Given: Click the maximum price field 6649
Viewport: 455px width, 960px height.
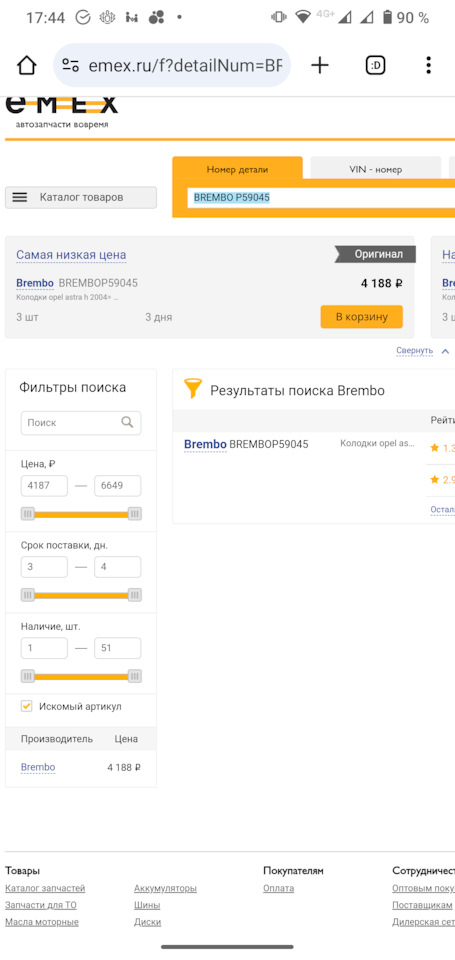Looking at the screenshot, I should [118, 486].
